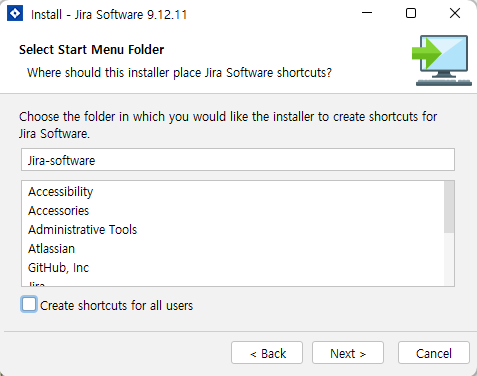
Task: Go to the previous step with Back
Action: pyautogui.click(x=267, y=353)
